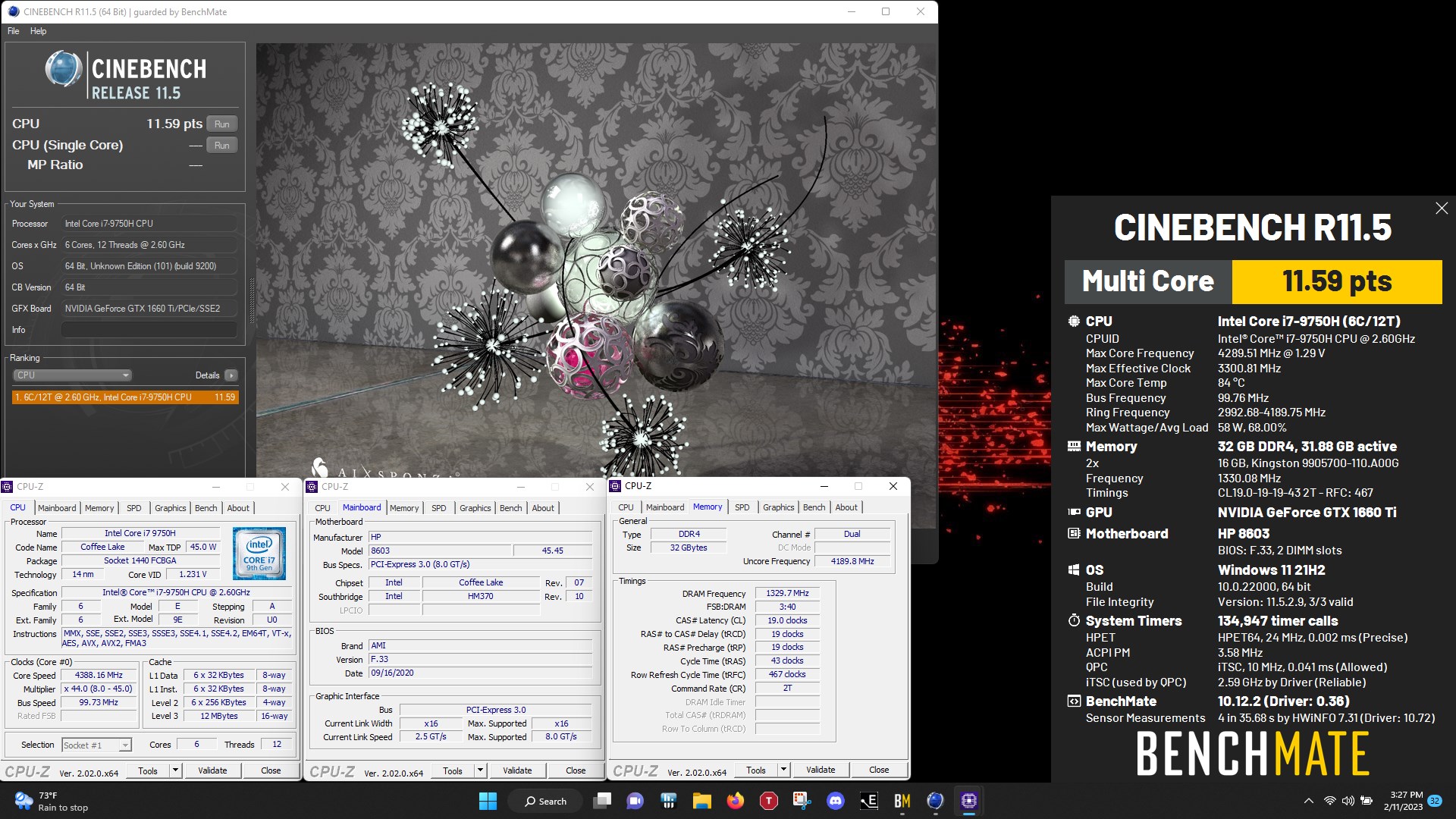Click the Cinebench app icon in title bar
Screen dimensions: 1456x819
click(x=13, y=11)
